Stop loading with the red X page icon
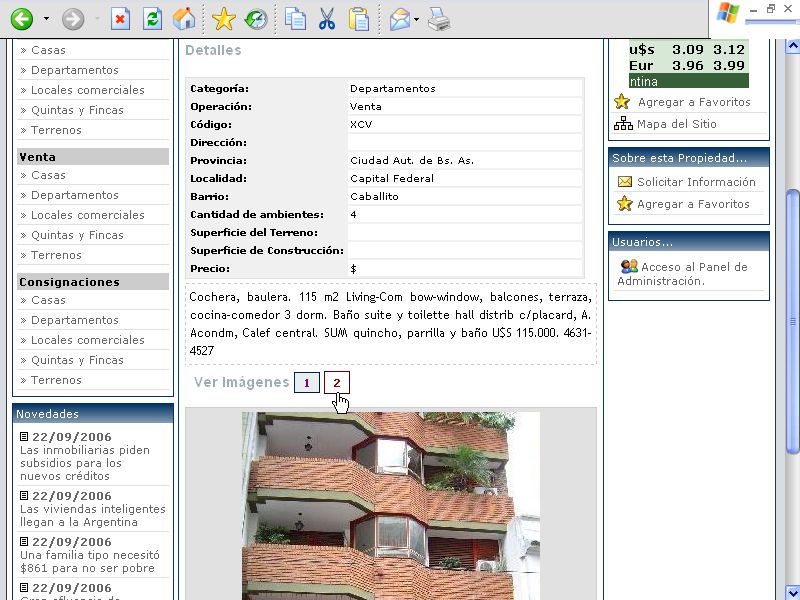This screenshot has width=800, height=600. point(120,19)
